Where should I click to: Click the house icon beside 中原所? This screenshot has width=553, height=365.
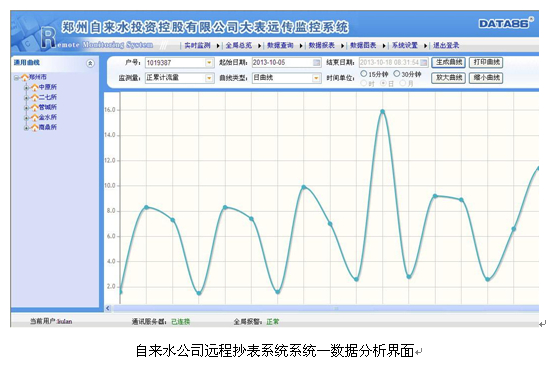[x=35, y=87]
